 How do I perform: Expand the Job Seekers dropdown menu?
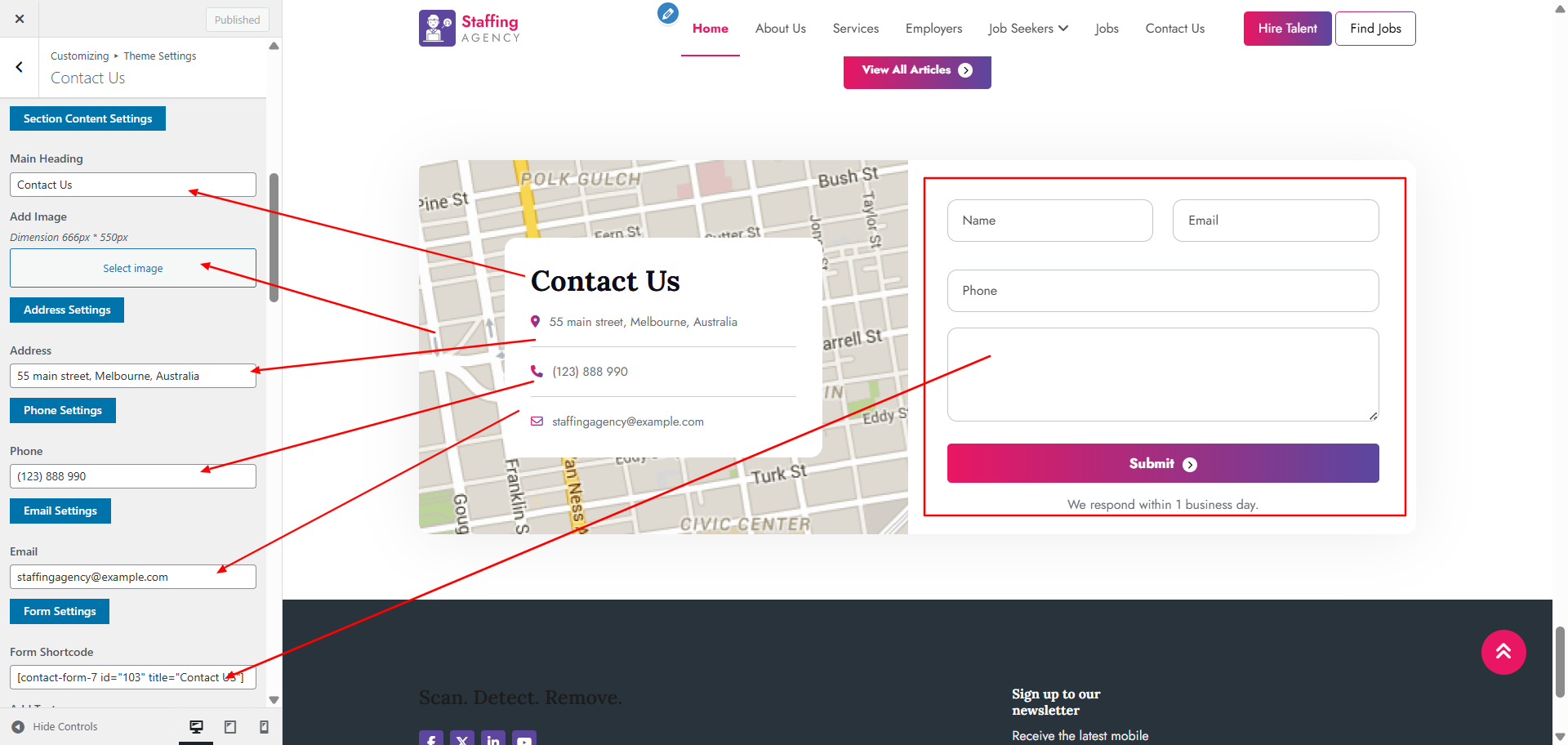pos(1027,28)
